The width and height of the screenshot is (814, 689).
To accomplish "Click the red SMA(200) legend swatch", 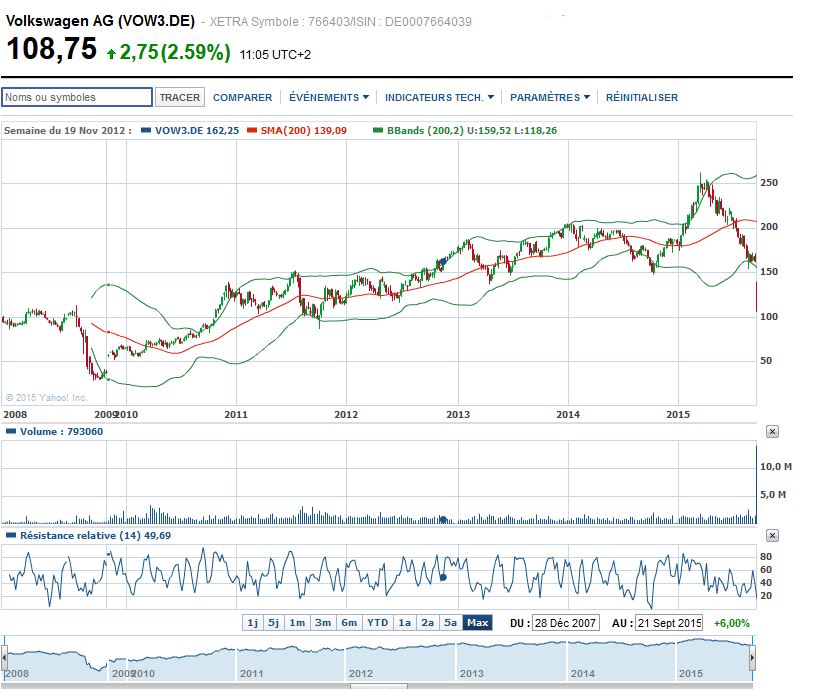I will point(252,130).
